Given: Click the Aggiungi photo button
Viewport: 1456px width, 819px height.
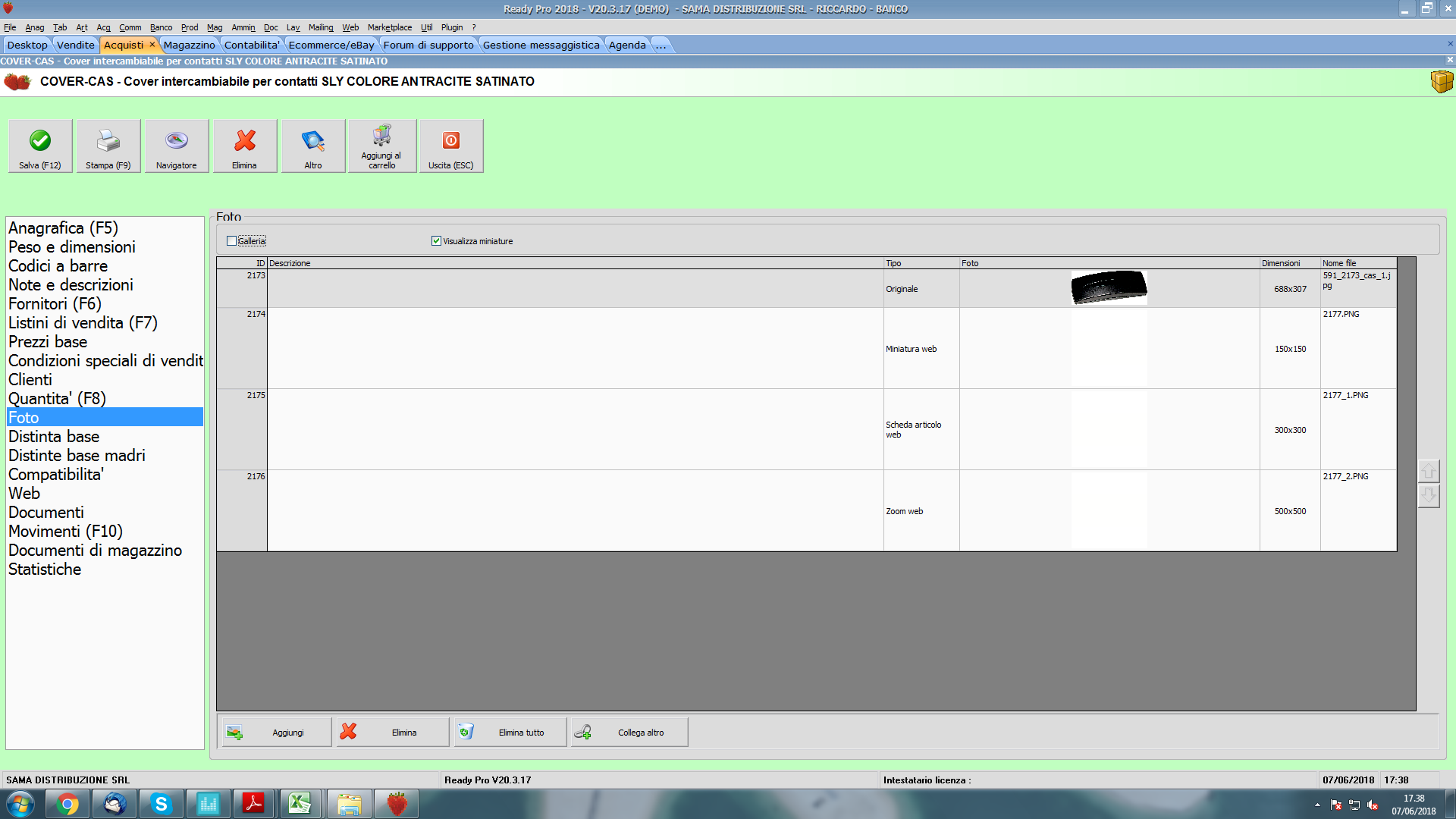Looking at the screenshot, I should pyautogui.click(x=276, y=733).
